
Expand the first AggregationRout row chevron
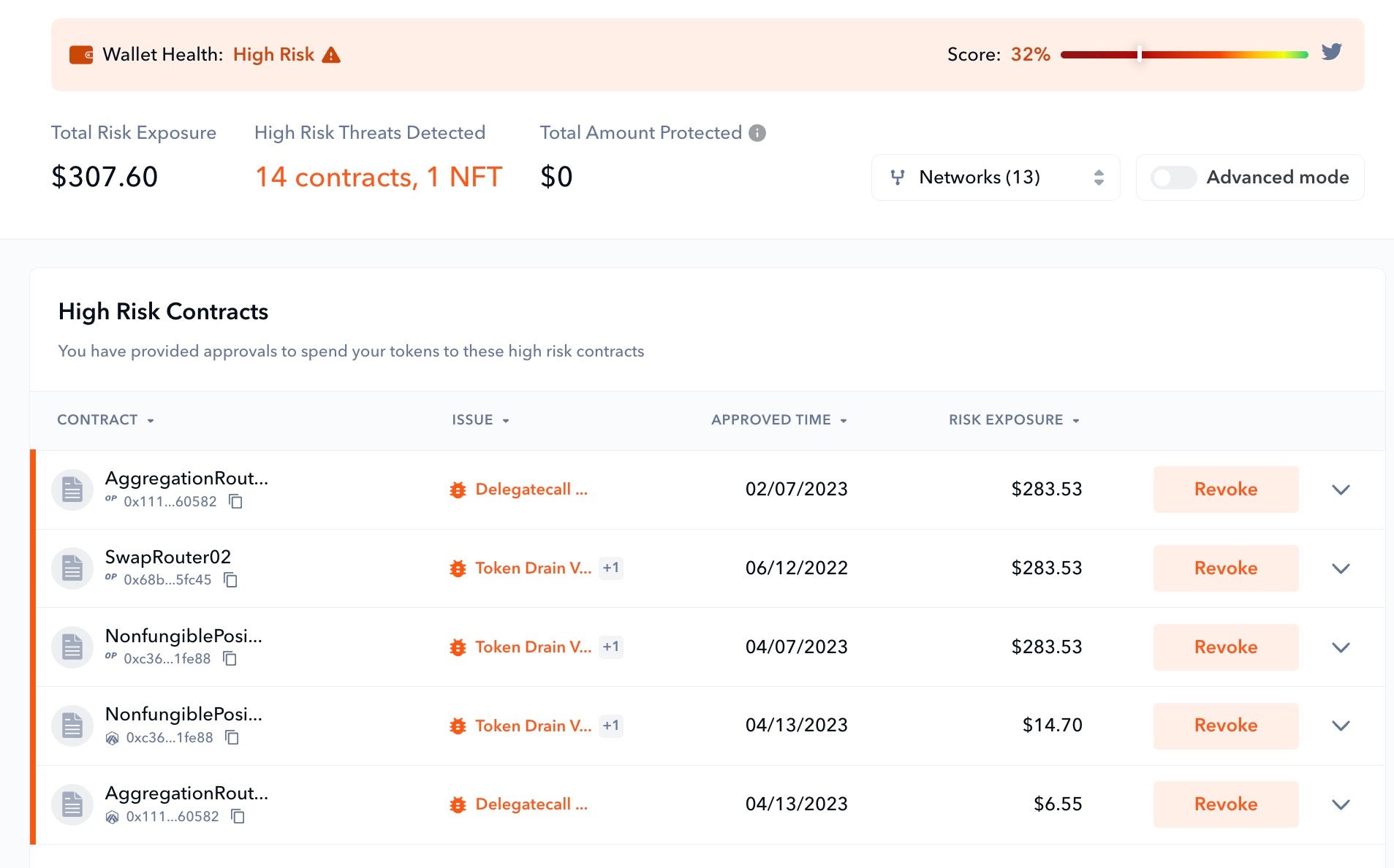1340,490
